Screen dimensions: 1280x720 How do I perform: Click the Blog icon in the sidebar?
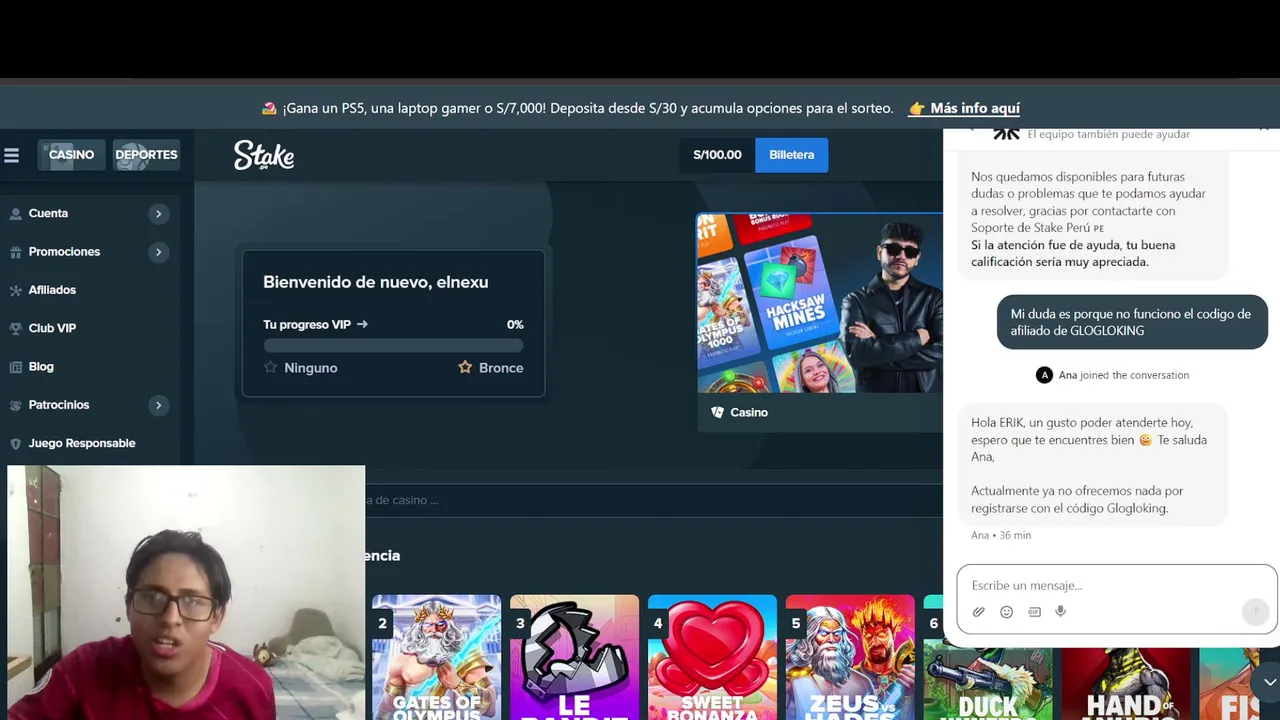pyautogui.click(x=15, y=367)
